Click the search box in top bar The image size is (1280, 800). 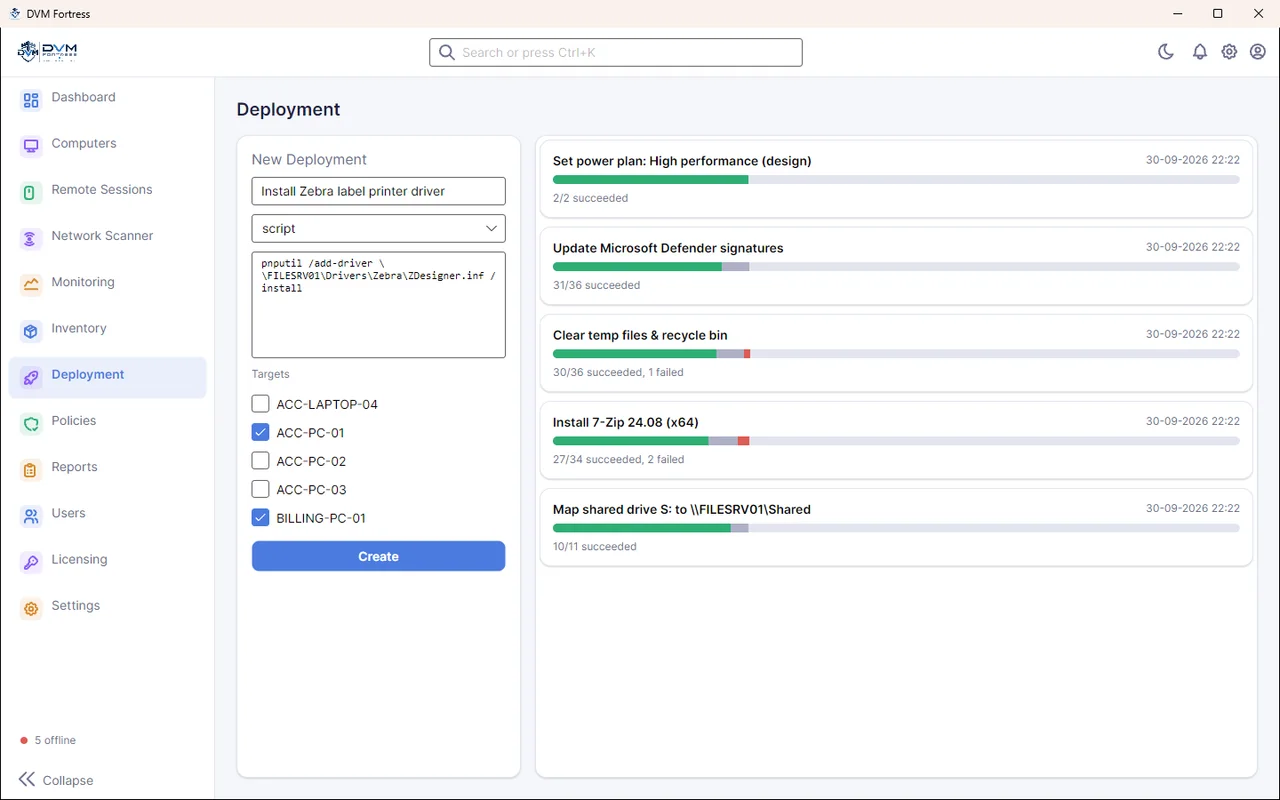[x=616, y=52]
